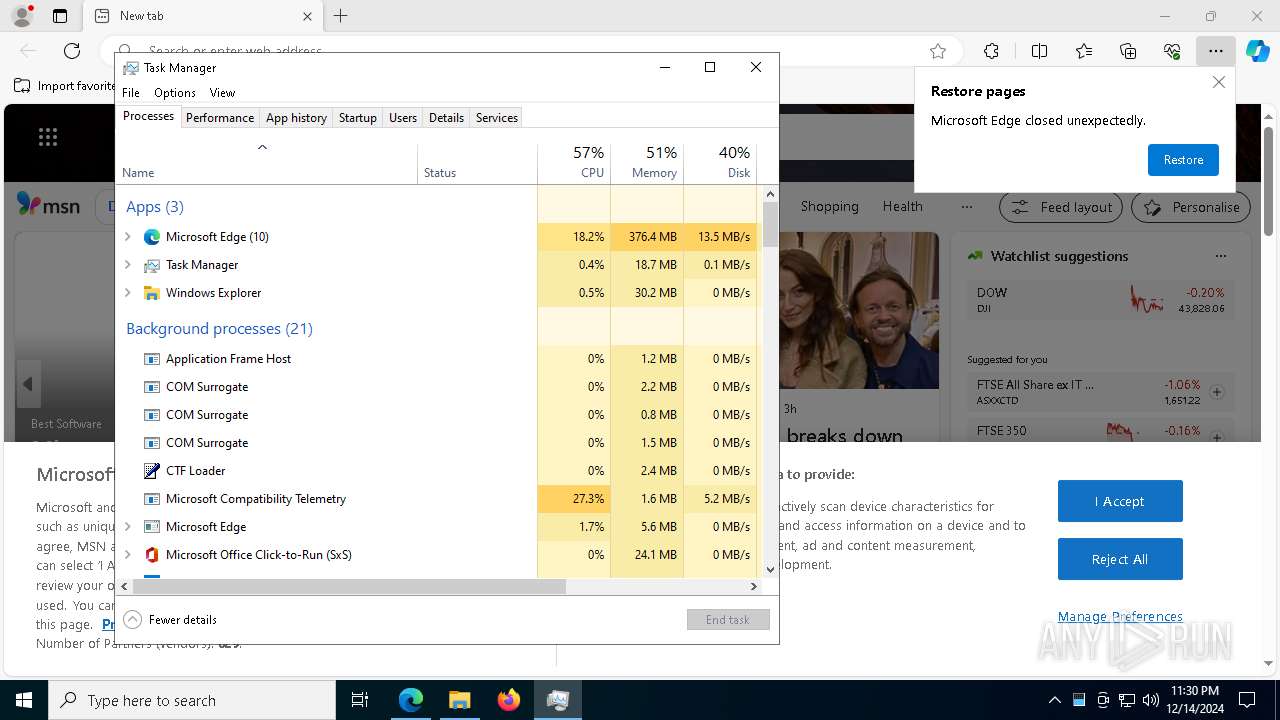Open Edge Settings and more ellipsis
Image resolution: width=1280 pixels, height=720 pixels.
pos(1215,51)
